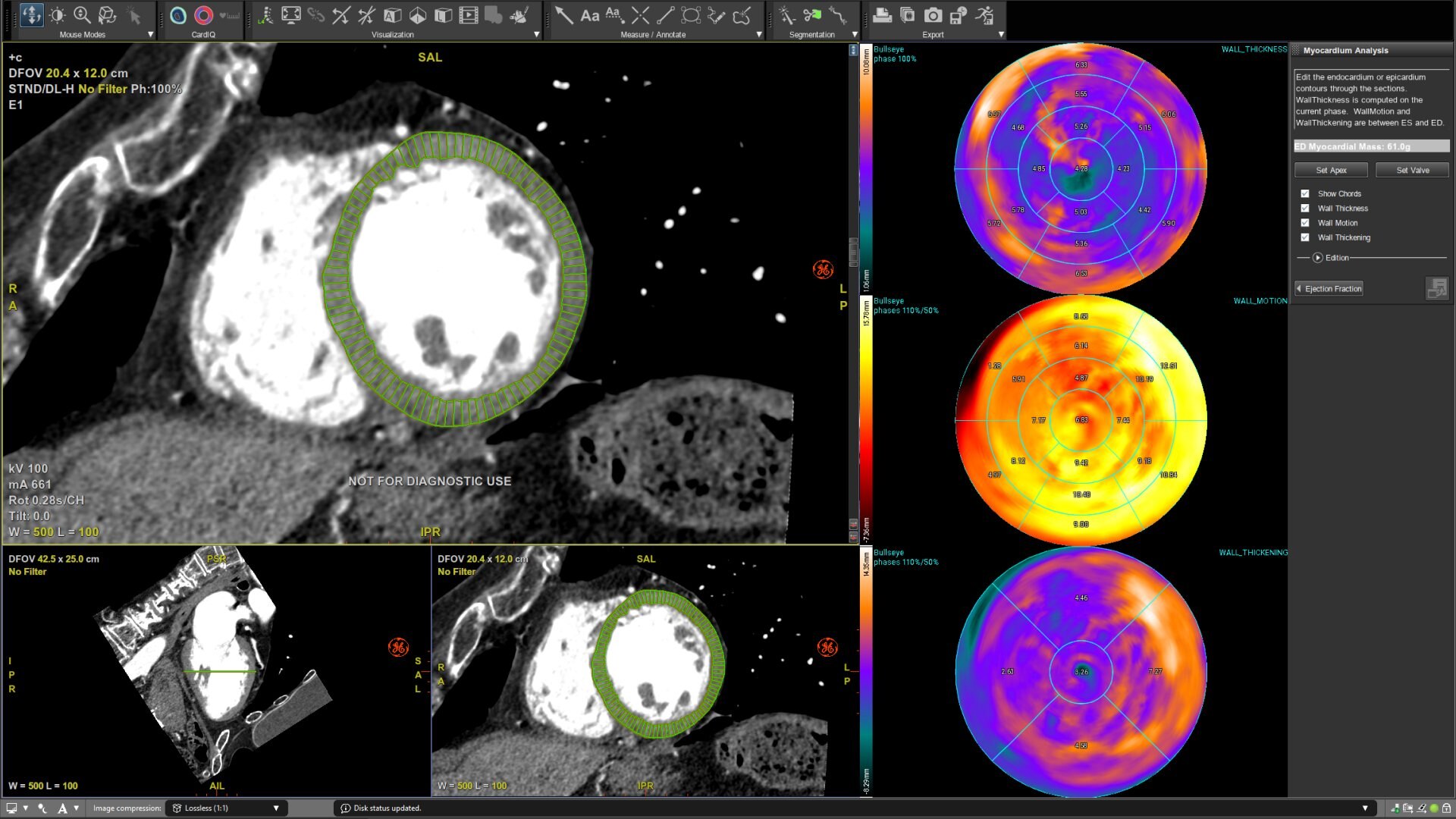Select the text annotation Aa tool
Viewport: 1456px width, 819px height.
click(589, 15)
